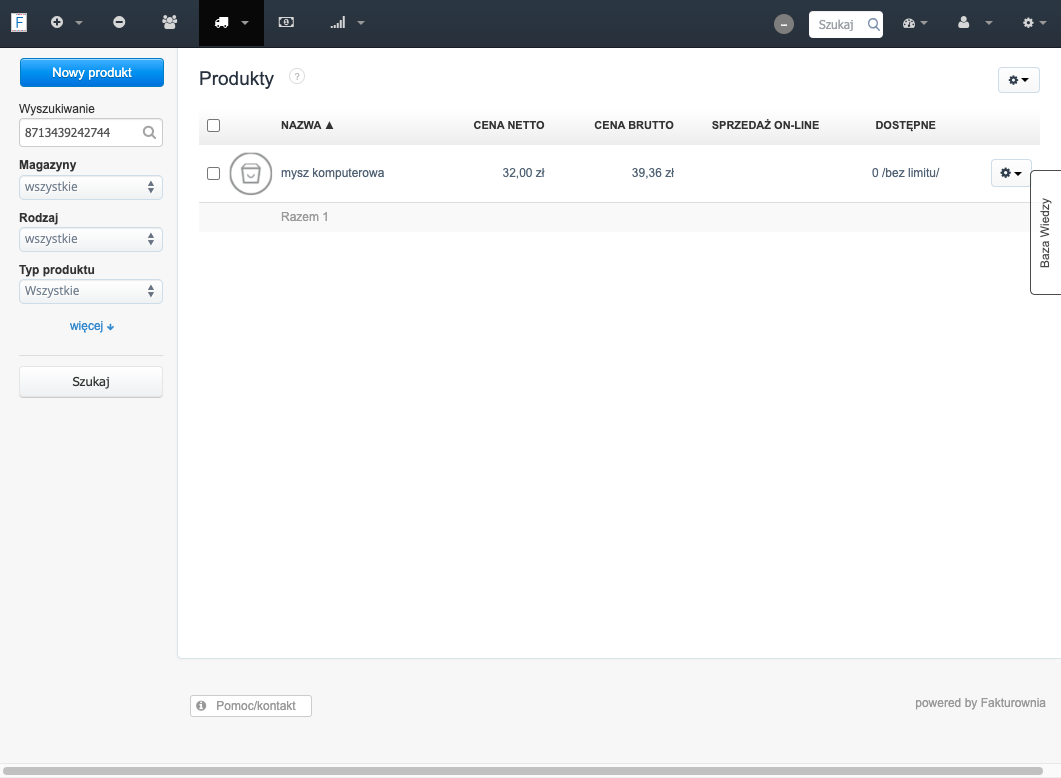Image resolution: width=1061 pixels, height=778 pixels.
Task: Open the payments banknote icon
Action: click(286, 22)
